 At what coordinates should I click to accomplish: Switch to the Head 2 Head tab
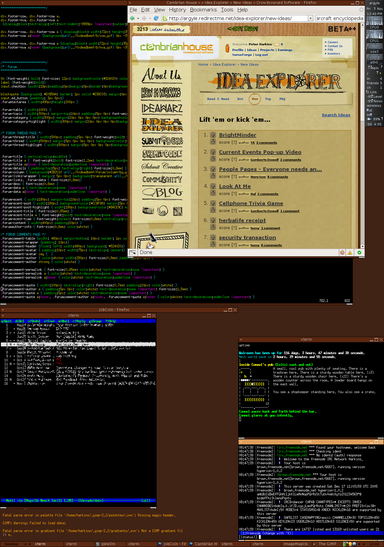pos(218,99)
